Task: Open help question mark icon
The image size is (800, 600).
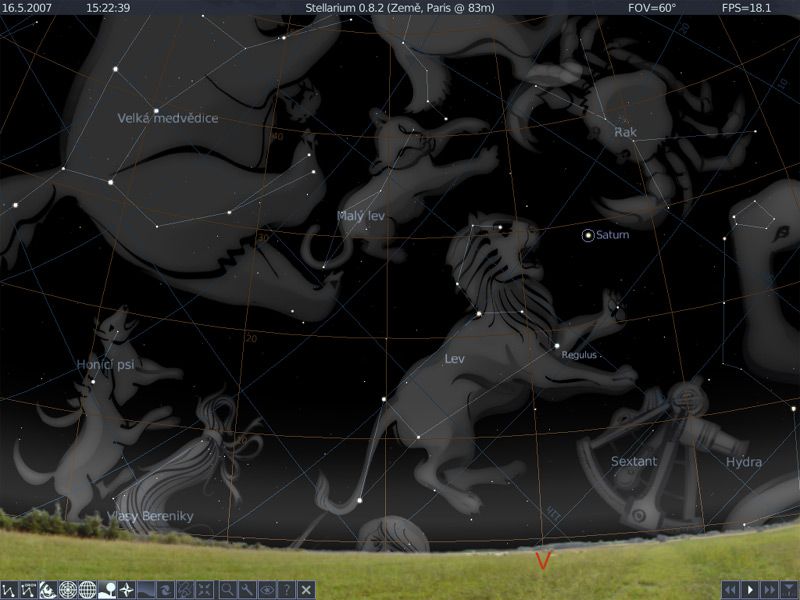Action: pyautogui.click(x=286, y=590)
